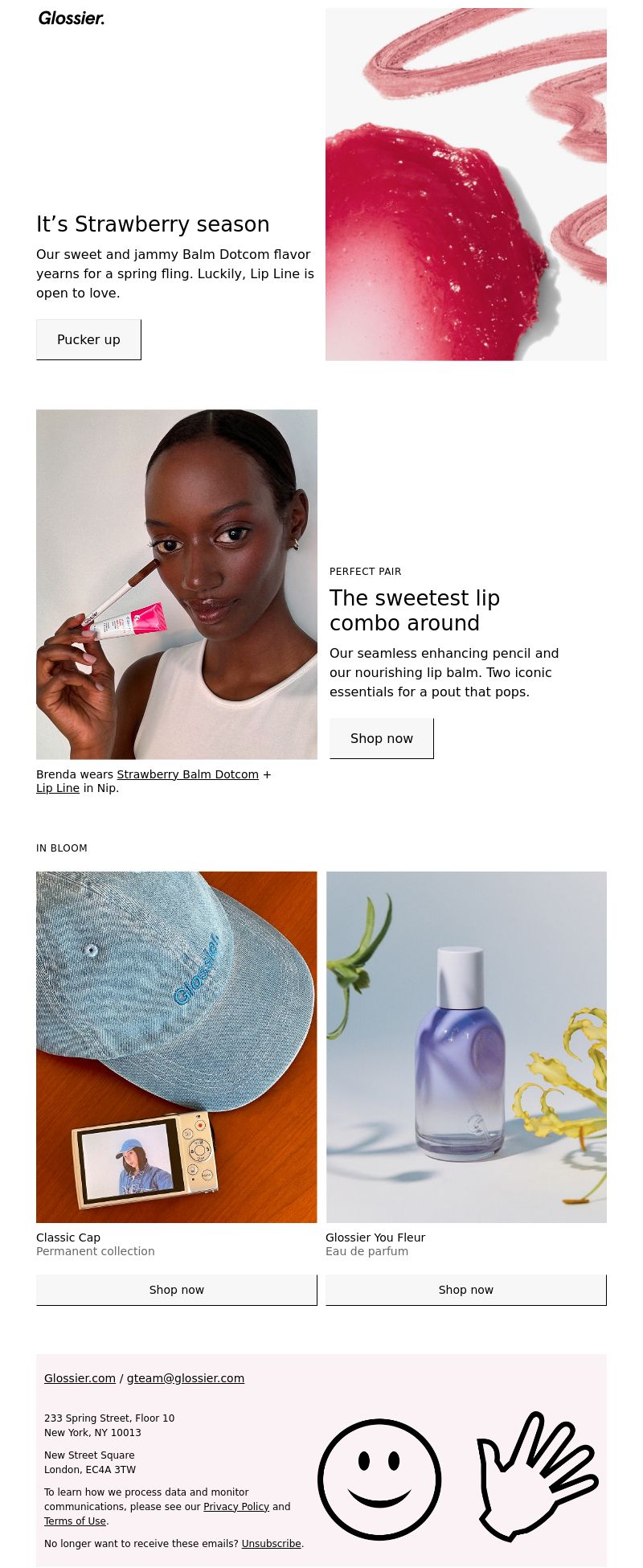Click the Glossier logo at top
Viewport: 643px width, 1568px height.
tap(72, 18)
